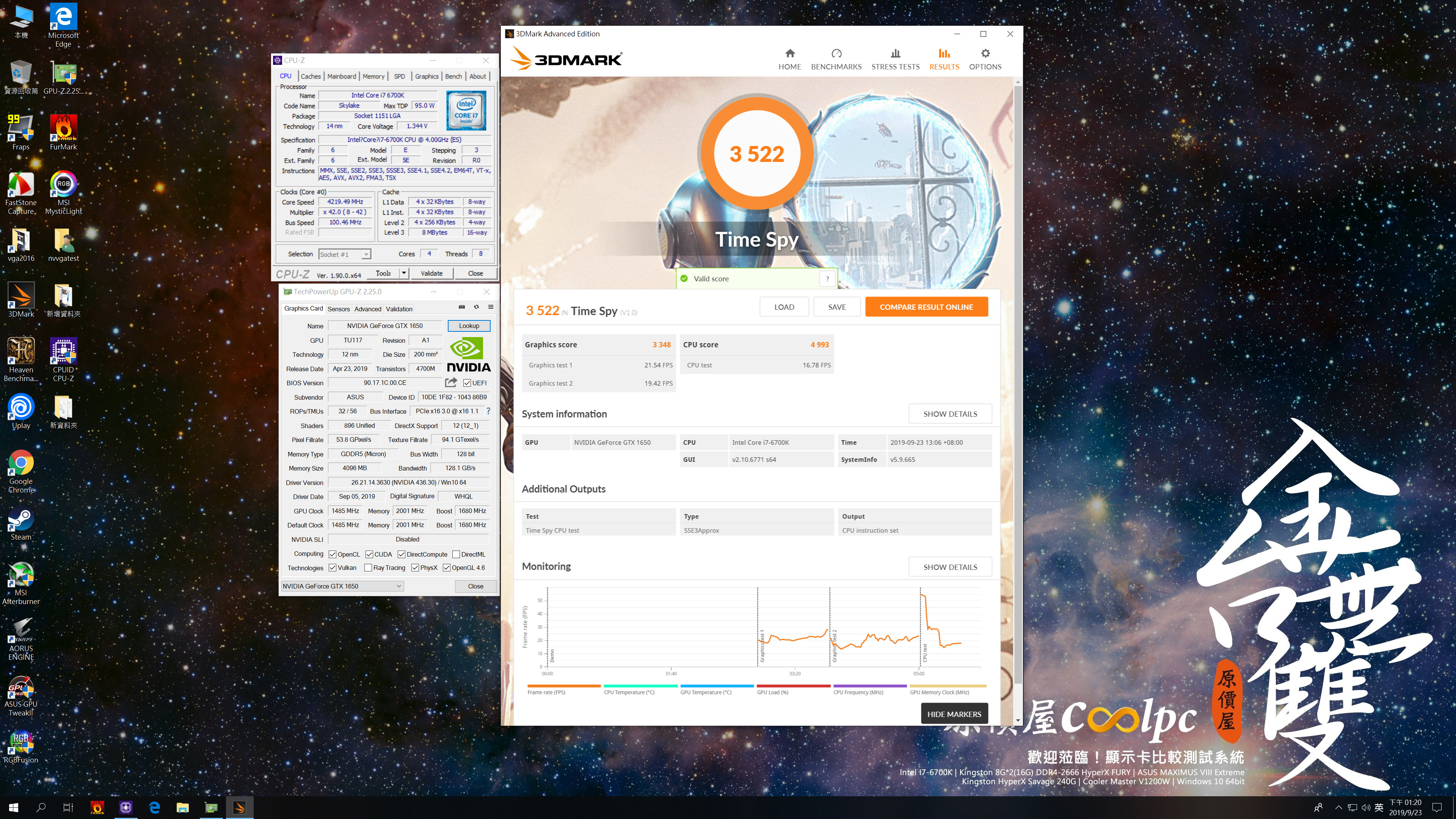
Task: Toggle the CUDA checkbox
Action: (x=369, y=554)
